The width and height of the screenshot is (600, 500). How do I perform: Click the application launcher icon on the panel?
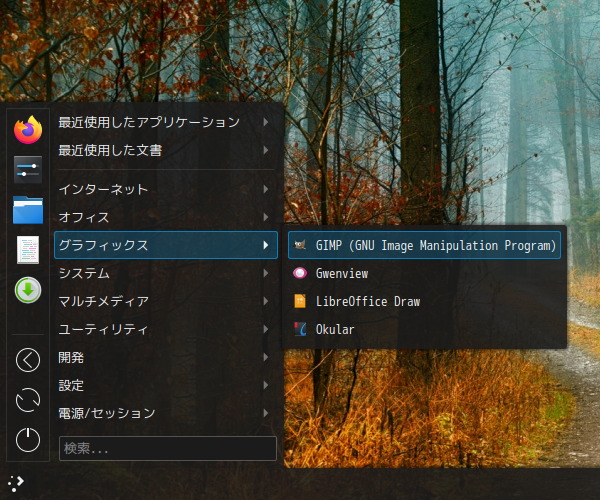tap(16, 484)
